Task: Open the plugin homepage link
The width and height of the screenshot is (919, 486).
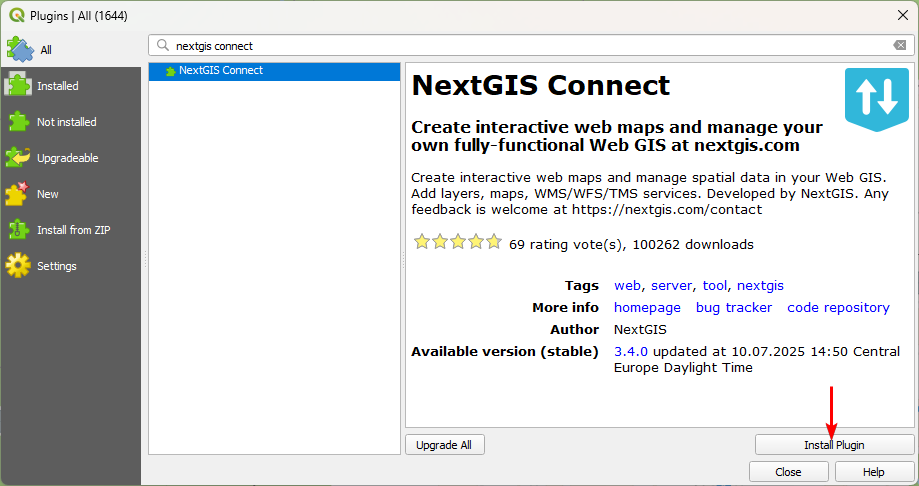Action: coord(647,308)
